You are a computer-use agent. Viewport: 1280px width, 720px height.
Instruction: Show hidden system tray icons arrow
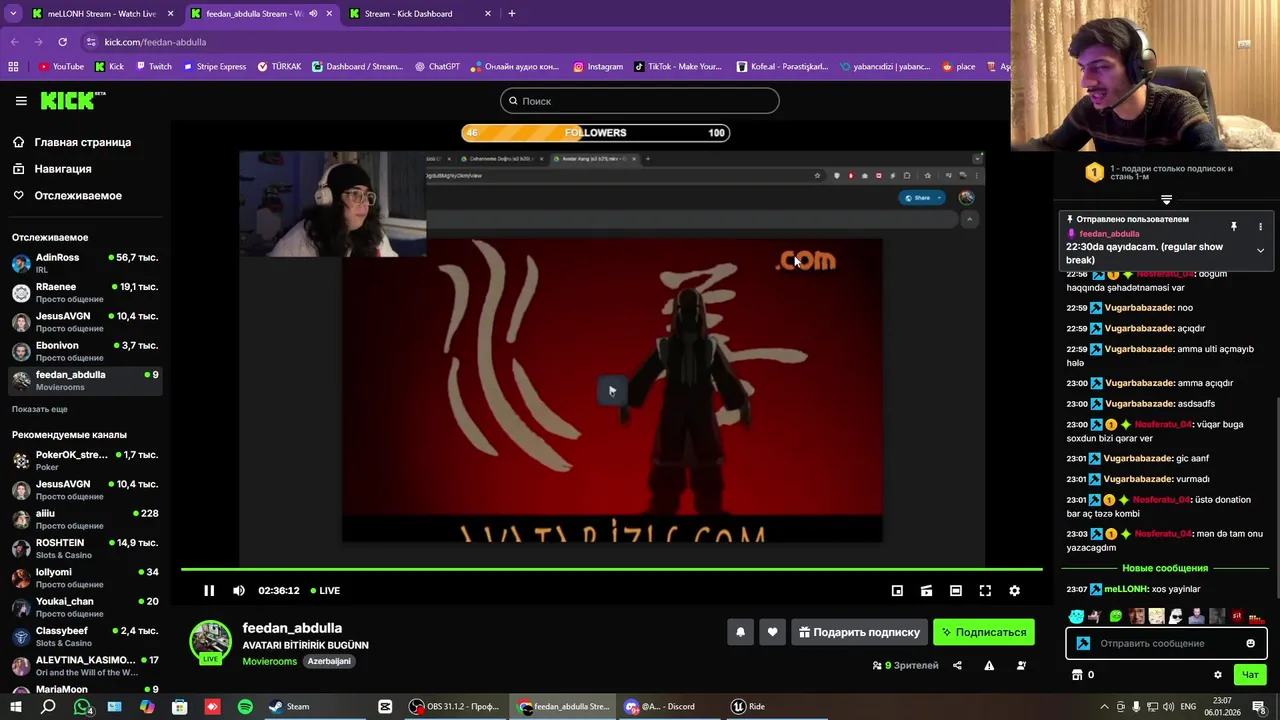pyautogui.click(x=1105, y=707)
